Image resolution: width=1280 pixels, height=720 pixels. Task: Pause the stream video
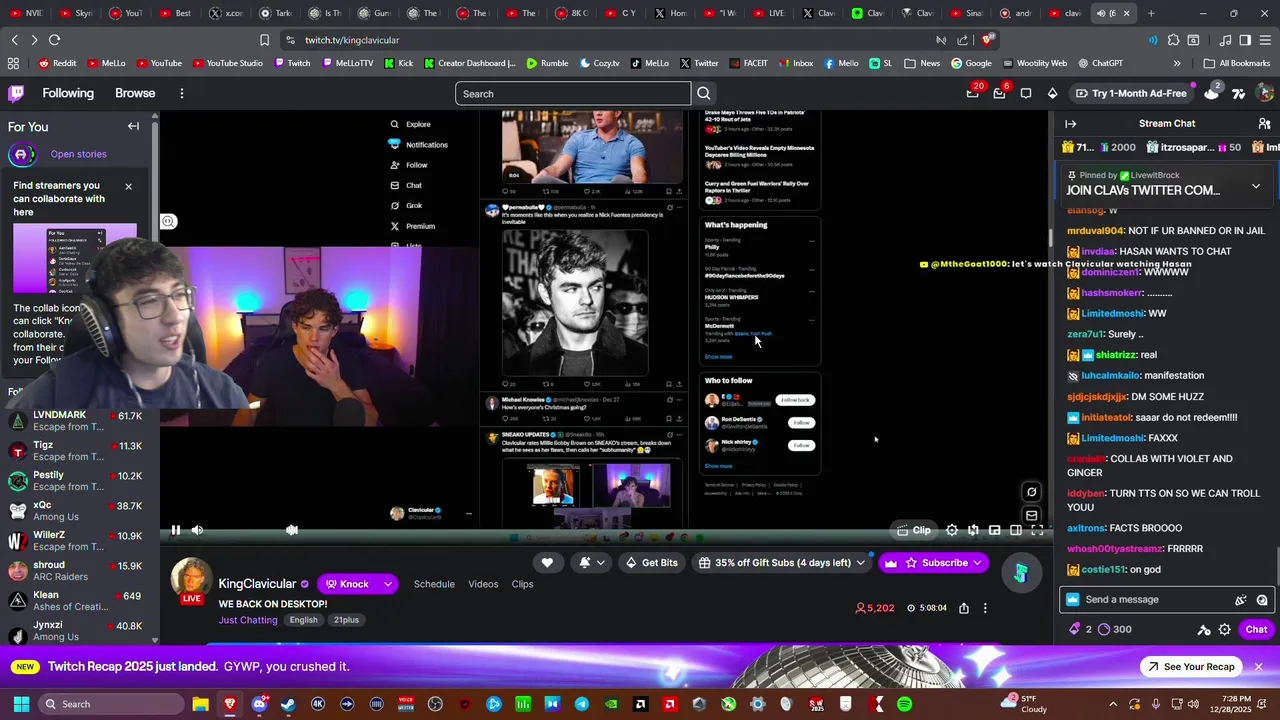tap(175, 530)
